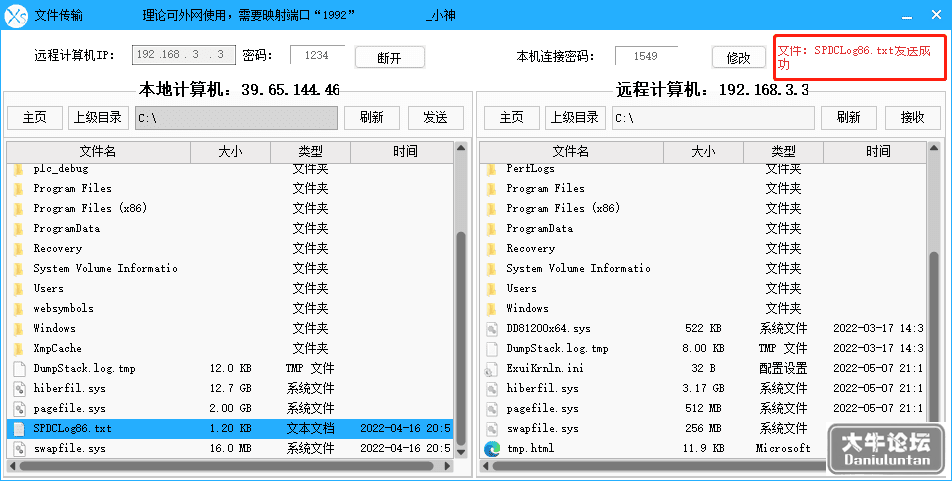Screen dimensions: 952x481
Task: Click the local hiberfil.sys system file icon
Action: (x=19, y=389)
